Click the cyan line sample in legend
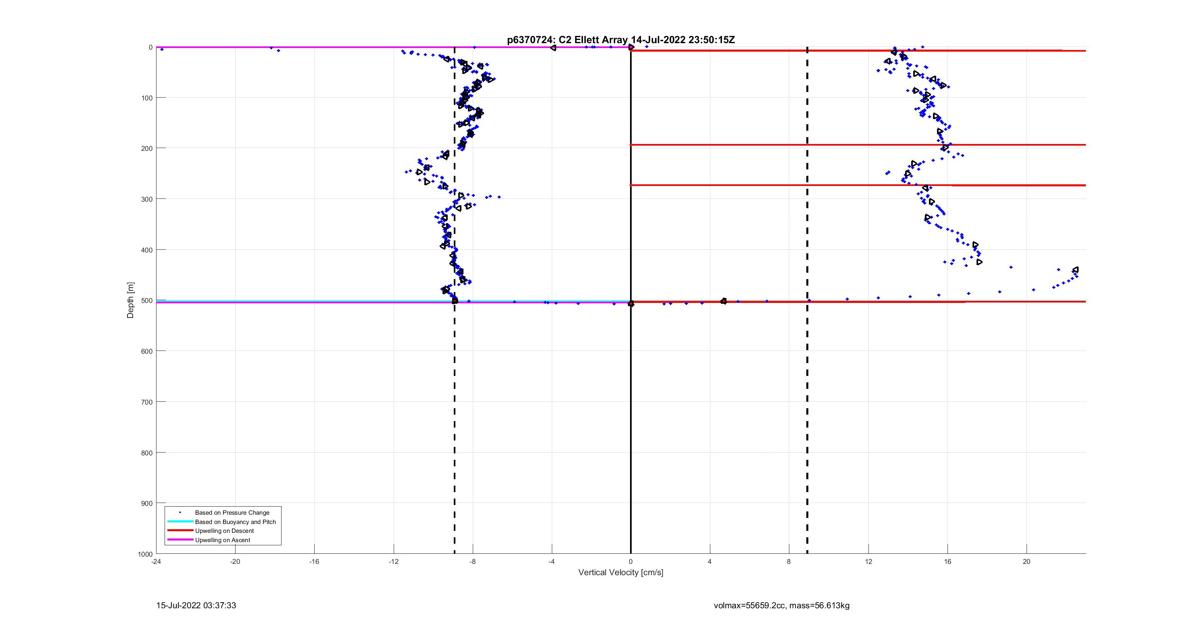This screenshot has height=622, width=1200. click(x=179, y=521)
